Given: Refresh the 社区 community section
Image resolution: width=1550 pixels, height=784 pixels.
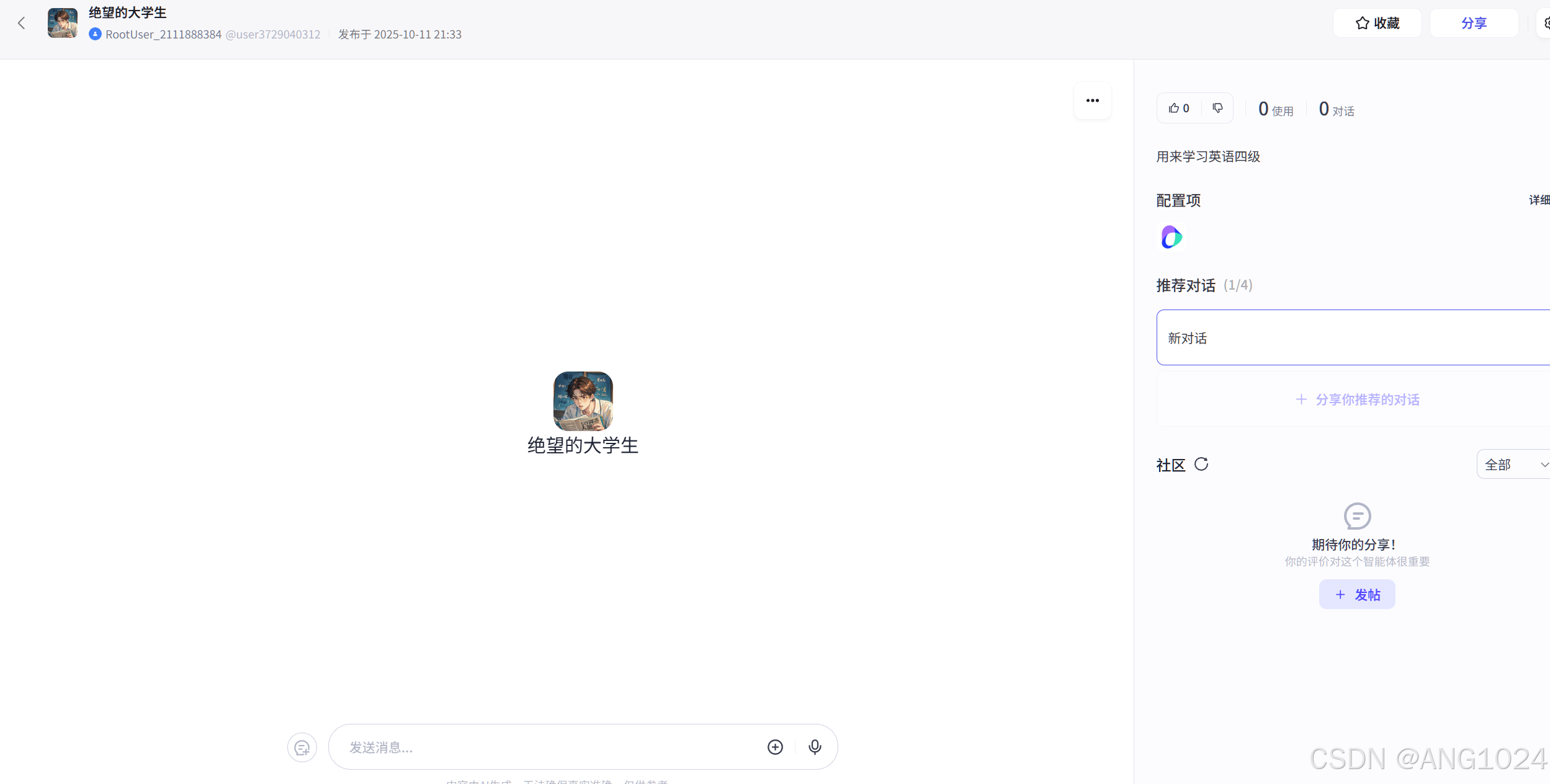Looking at the screenshot, I should [x=1201, y=465].
